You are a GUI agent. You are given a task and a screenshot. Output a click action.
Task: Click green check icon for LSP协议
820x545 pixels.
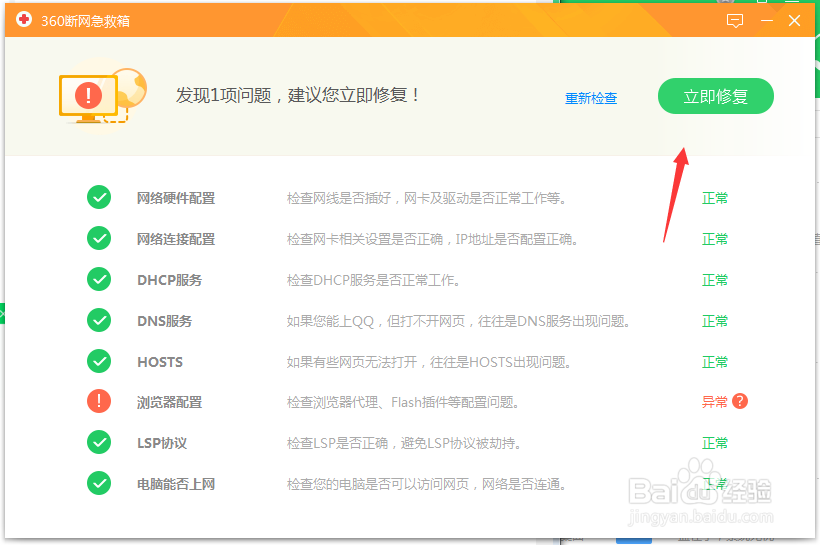tap(99, 442)
